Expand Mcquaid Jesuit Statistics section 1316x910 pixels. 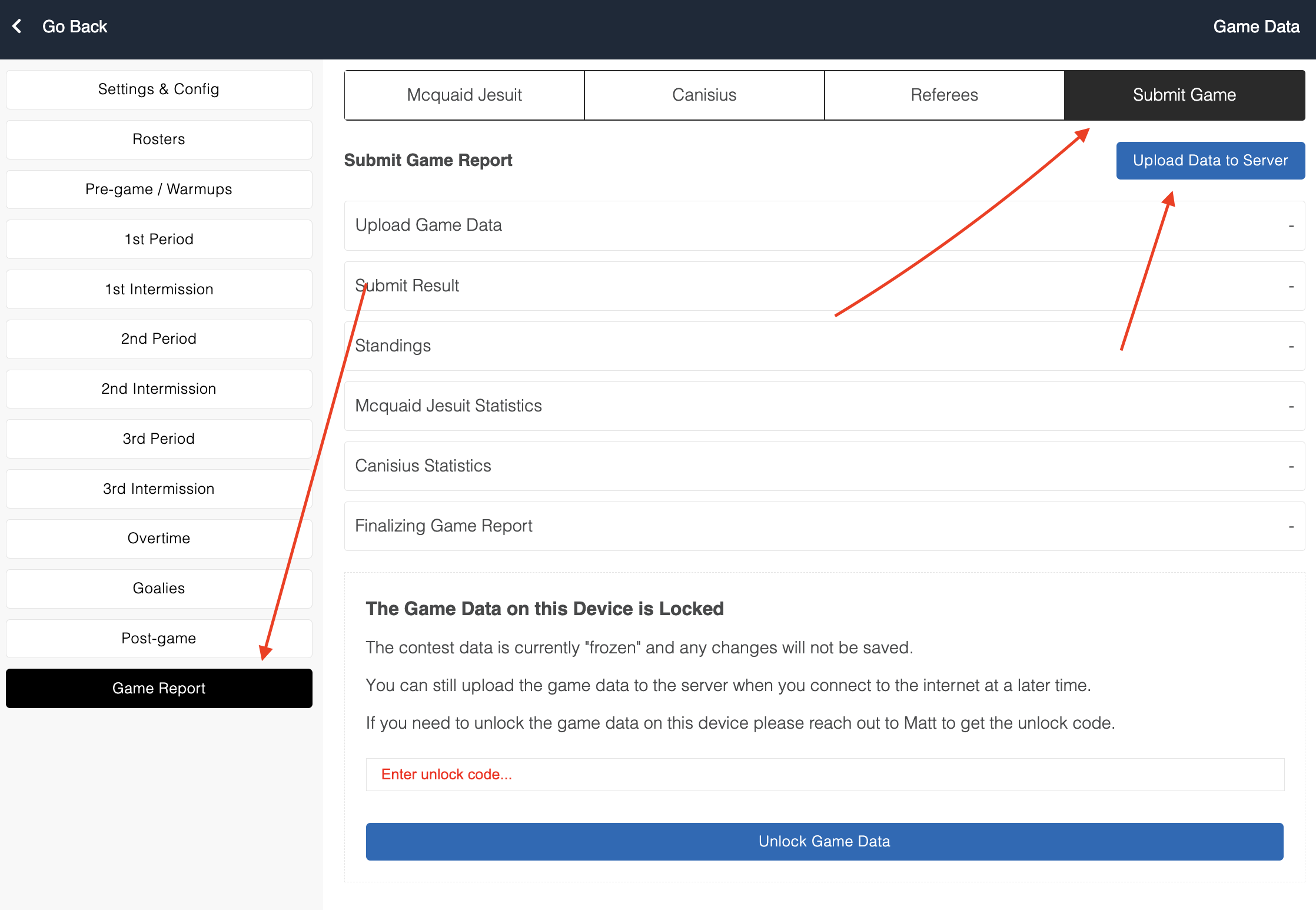pyautogui.click(x=824, y=406)
